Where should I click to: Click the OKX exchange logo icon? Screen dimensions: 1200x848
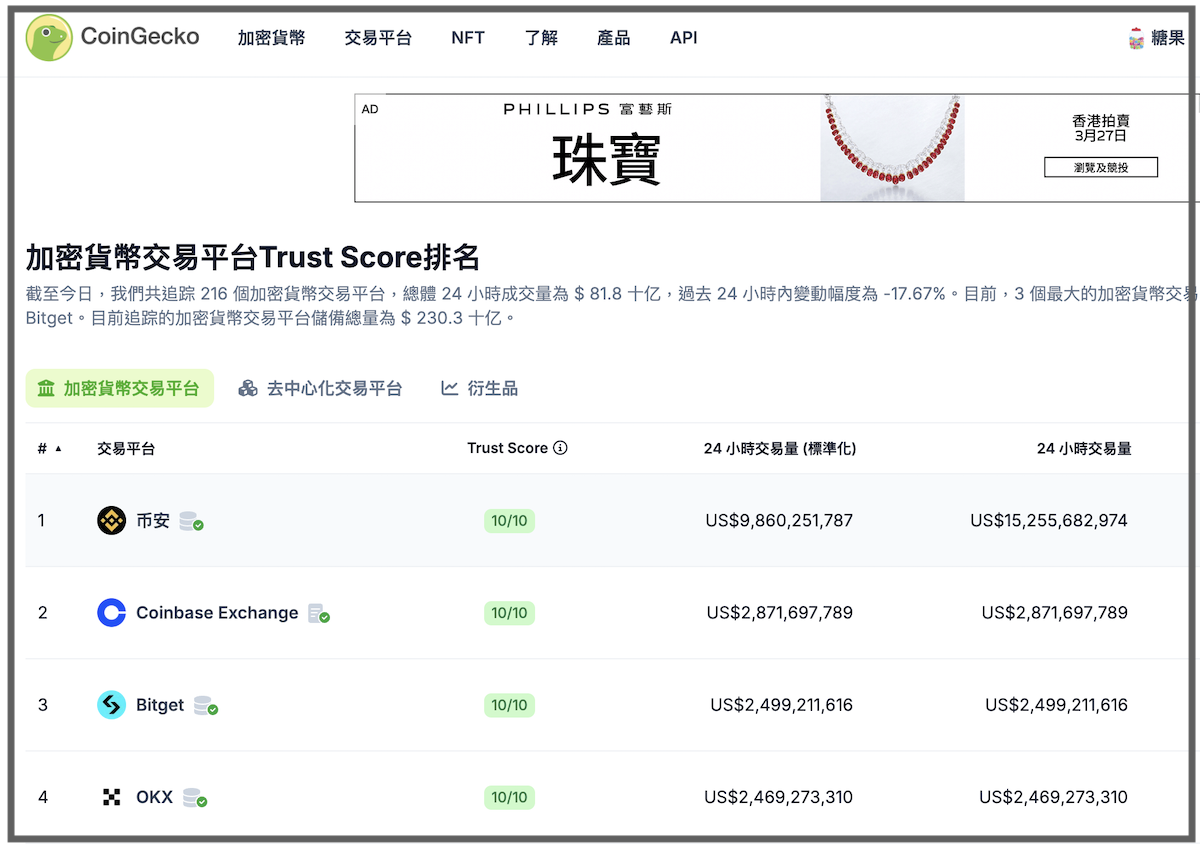[111, 797]
